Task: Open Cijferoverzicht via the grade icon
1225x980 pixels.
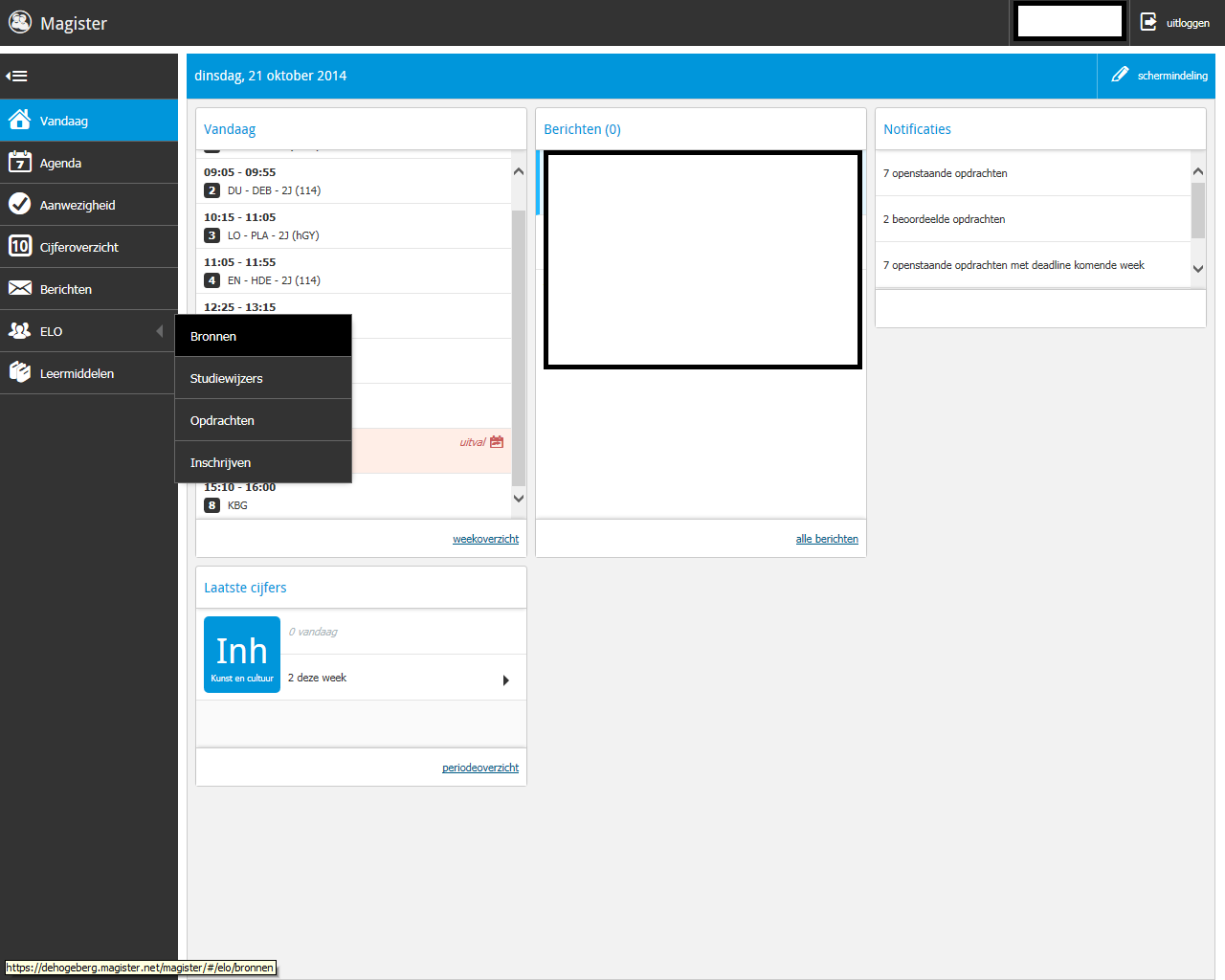Action: click(19, 246)
